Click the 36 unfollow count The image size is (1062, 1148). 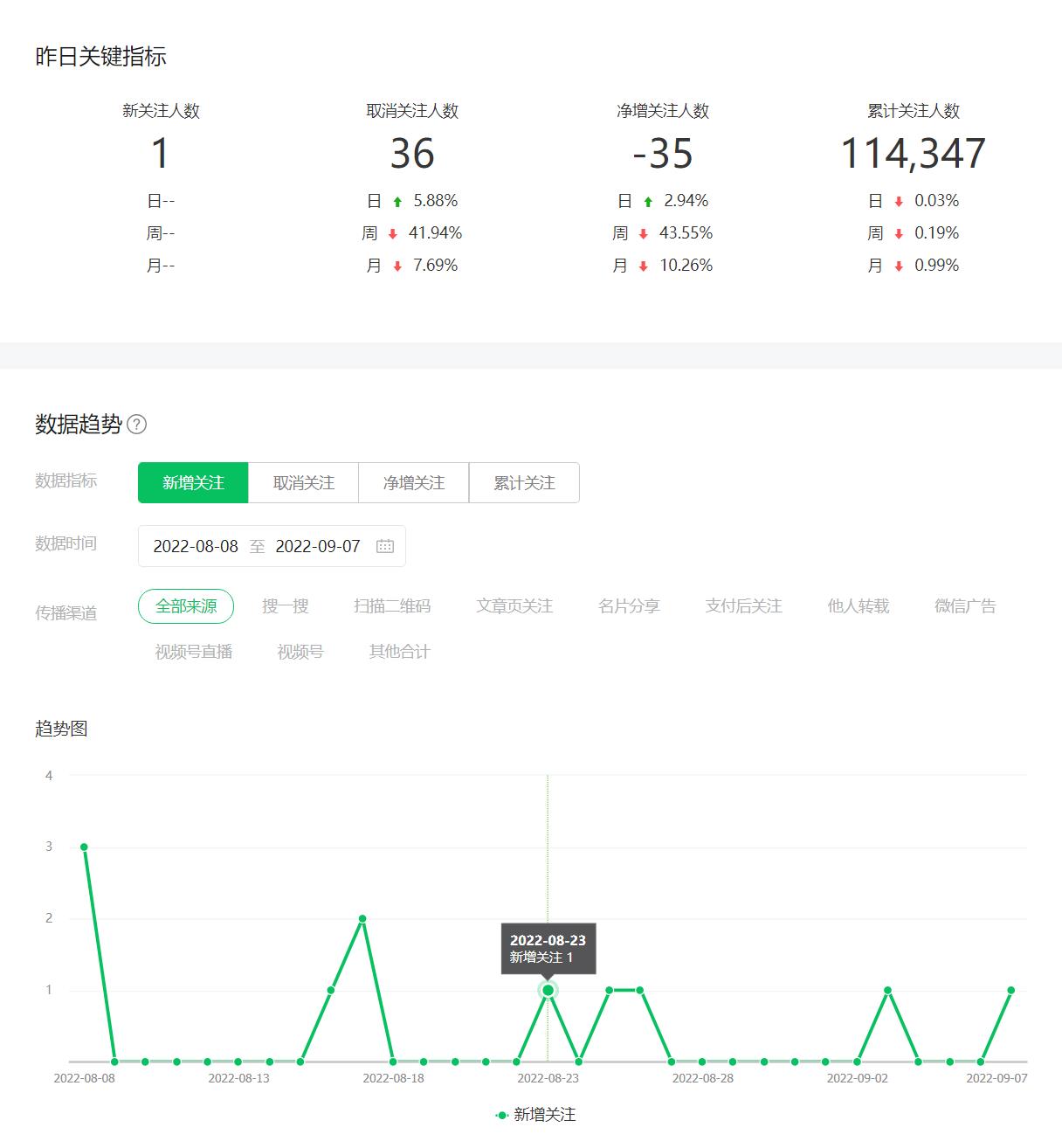click(412, 154)
